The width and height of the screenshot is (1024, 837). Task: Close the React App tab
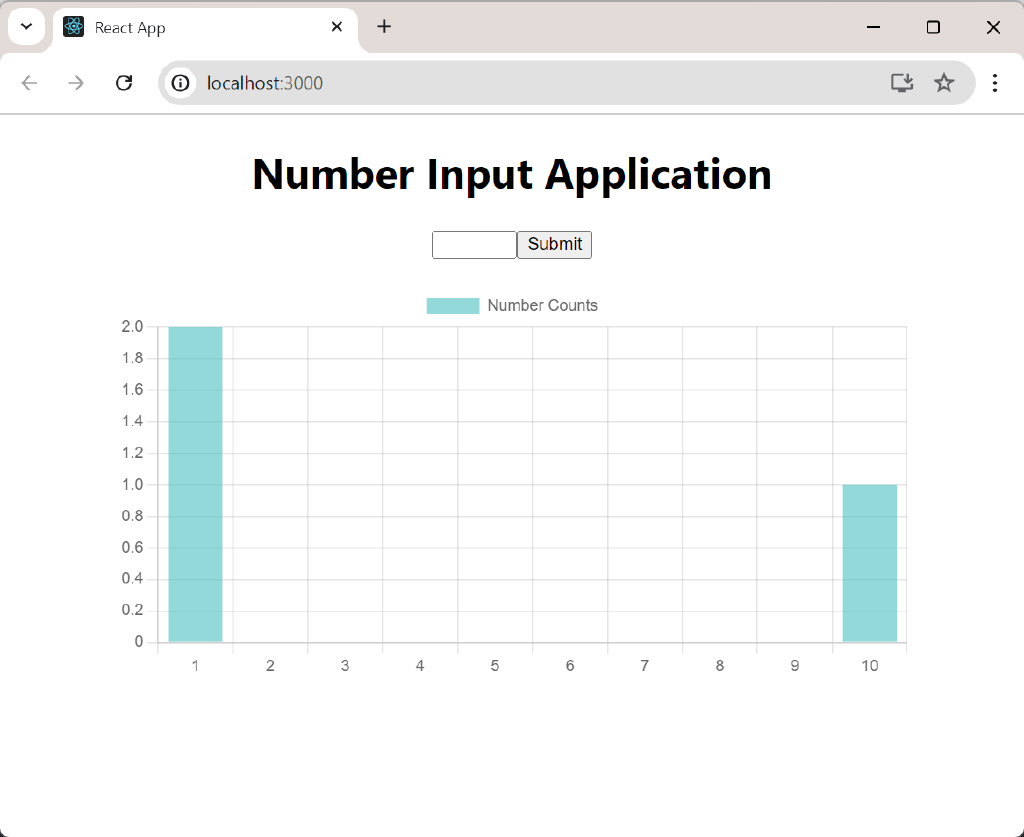pyautogui.click(x=337, y=27)
